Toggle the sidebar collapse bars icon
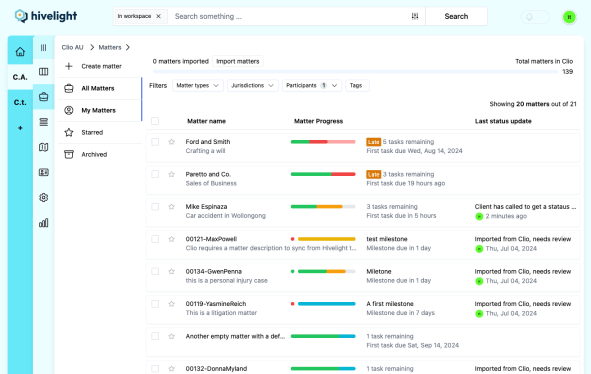The width and height of the screenshot is (591, 374). (44, 48)
